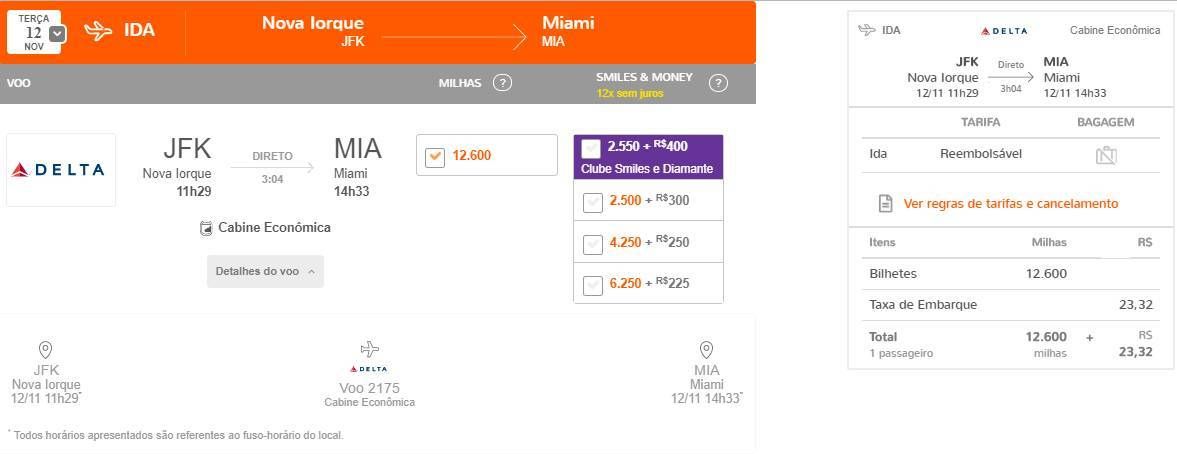
Task: Click the airplane icon in summary panel
Action: click(x=867, y=30)
